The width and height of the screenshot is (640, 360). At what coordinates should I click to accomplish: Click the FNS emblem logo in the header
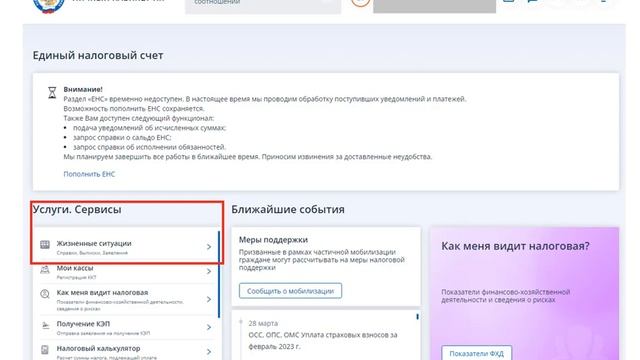pos(49,6)
